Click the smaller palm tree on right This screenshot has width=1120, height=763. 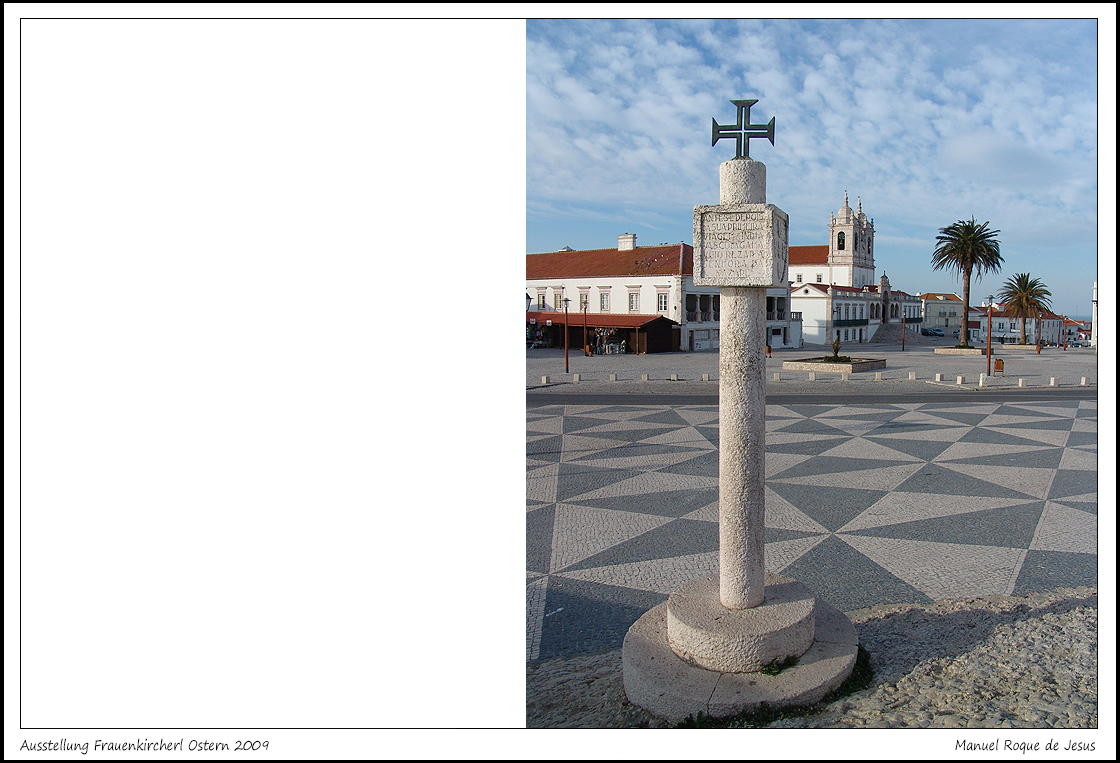(1024, 295)
